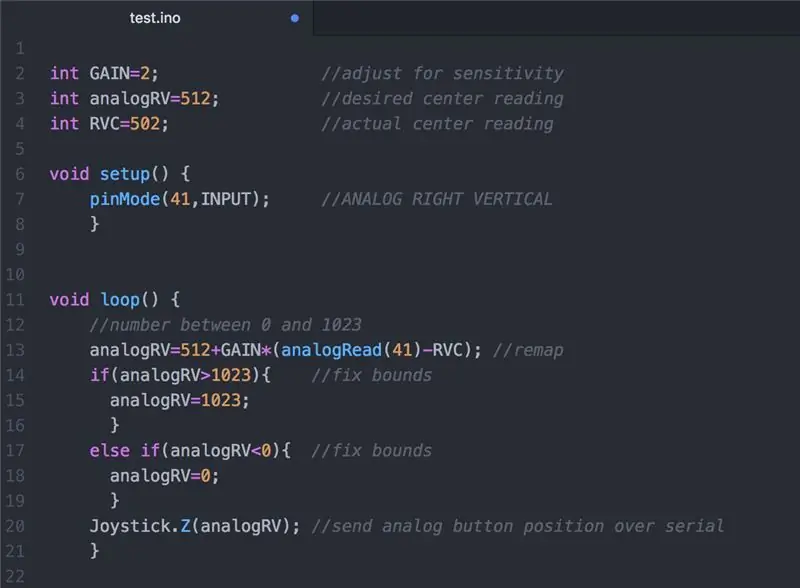Click line number 5 in the gutter
Viewport: 800px width, 588px height.
19,149
